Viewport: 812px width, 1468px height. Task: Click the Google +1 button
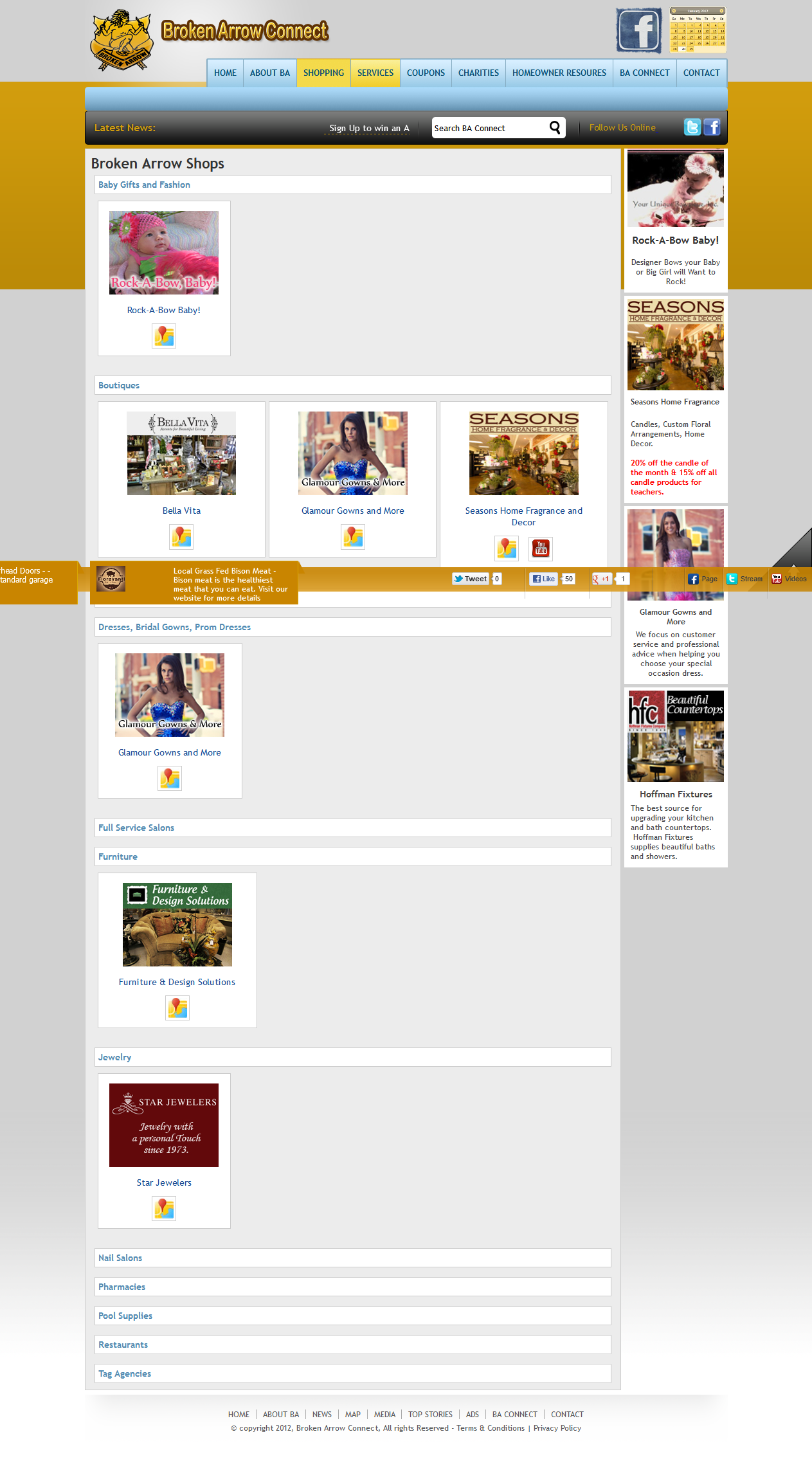coord(601,579)
